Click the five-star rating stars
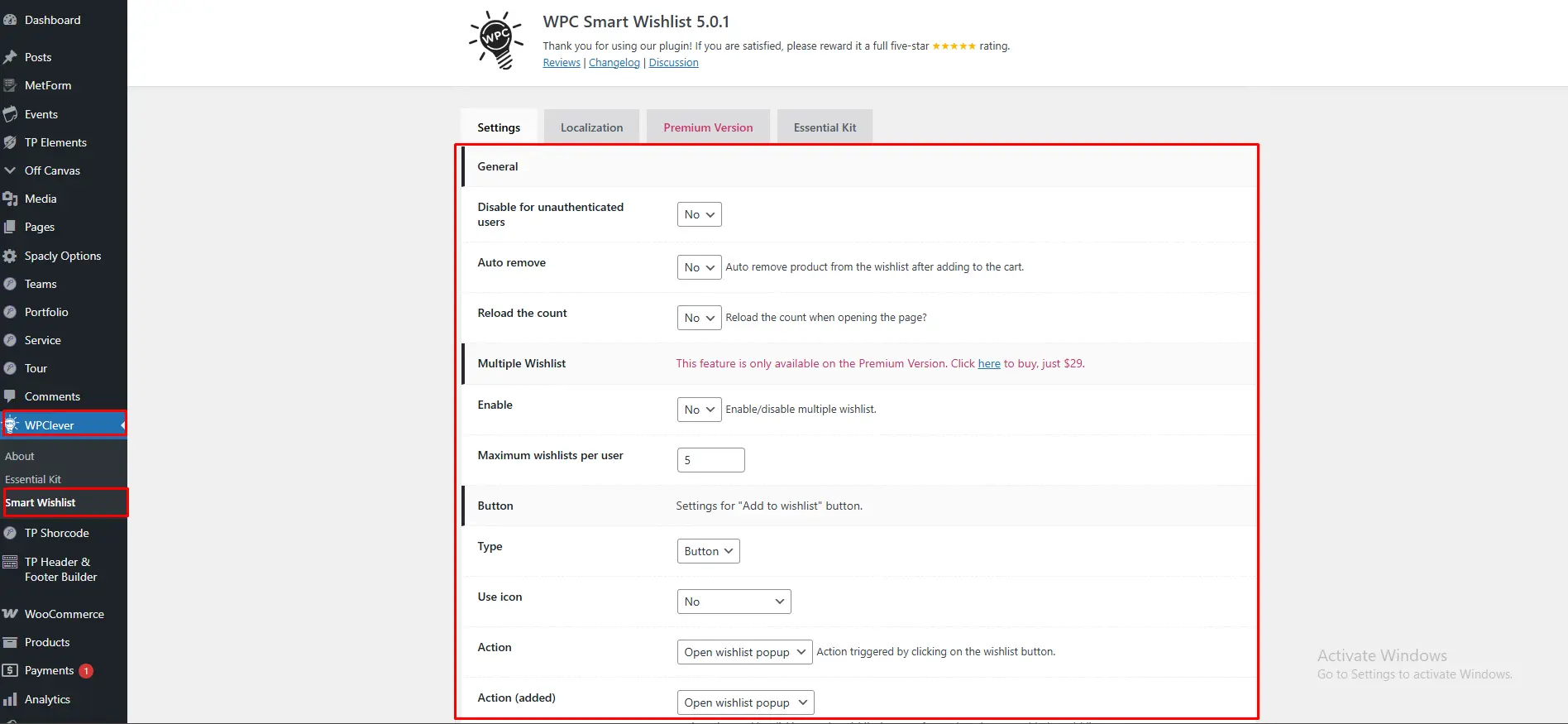Viewport: 1568px width, 724px height. click(954, 46)
